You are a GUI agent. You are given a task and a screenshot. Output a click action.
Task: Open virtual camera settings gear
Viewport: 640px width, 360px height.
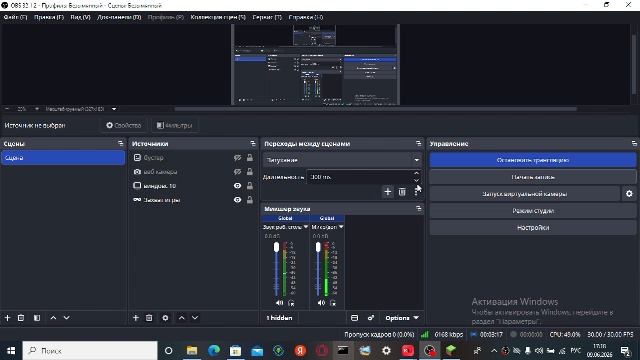point(629,194)
